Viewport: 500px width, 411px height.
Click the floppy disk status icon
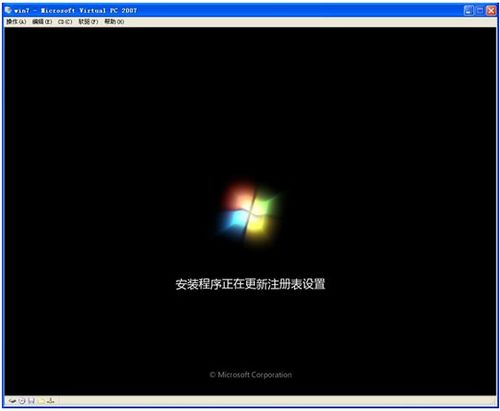tap(31, 401)
